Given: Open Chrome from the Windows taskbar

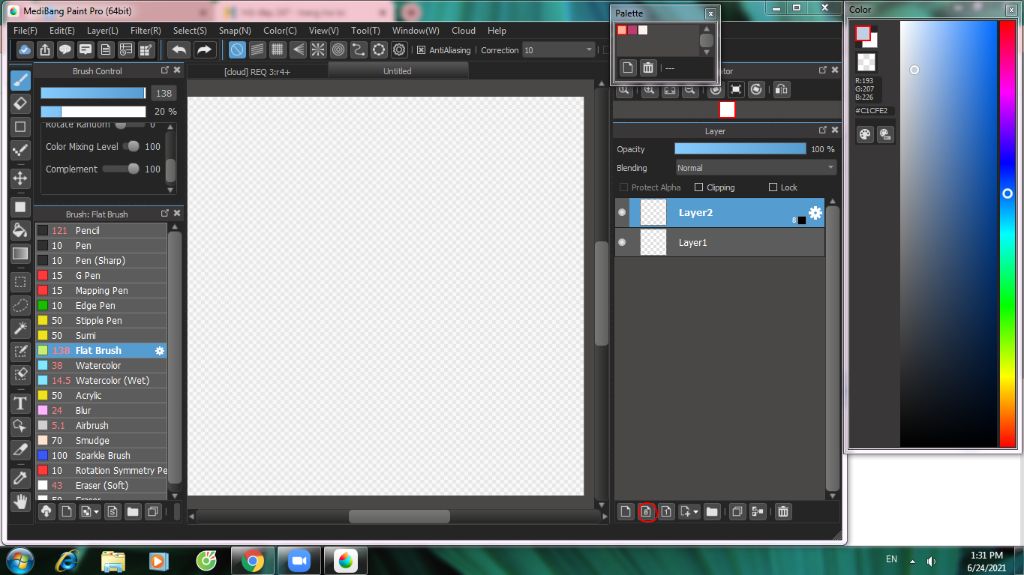Looking at the screenshot, I should coord(252,561).
